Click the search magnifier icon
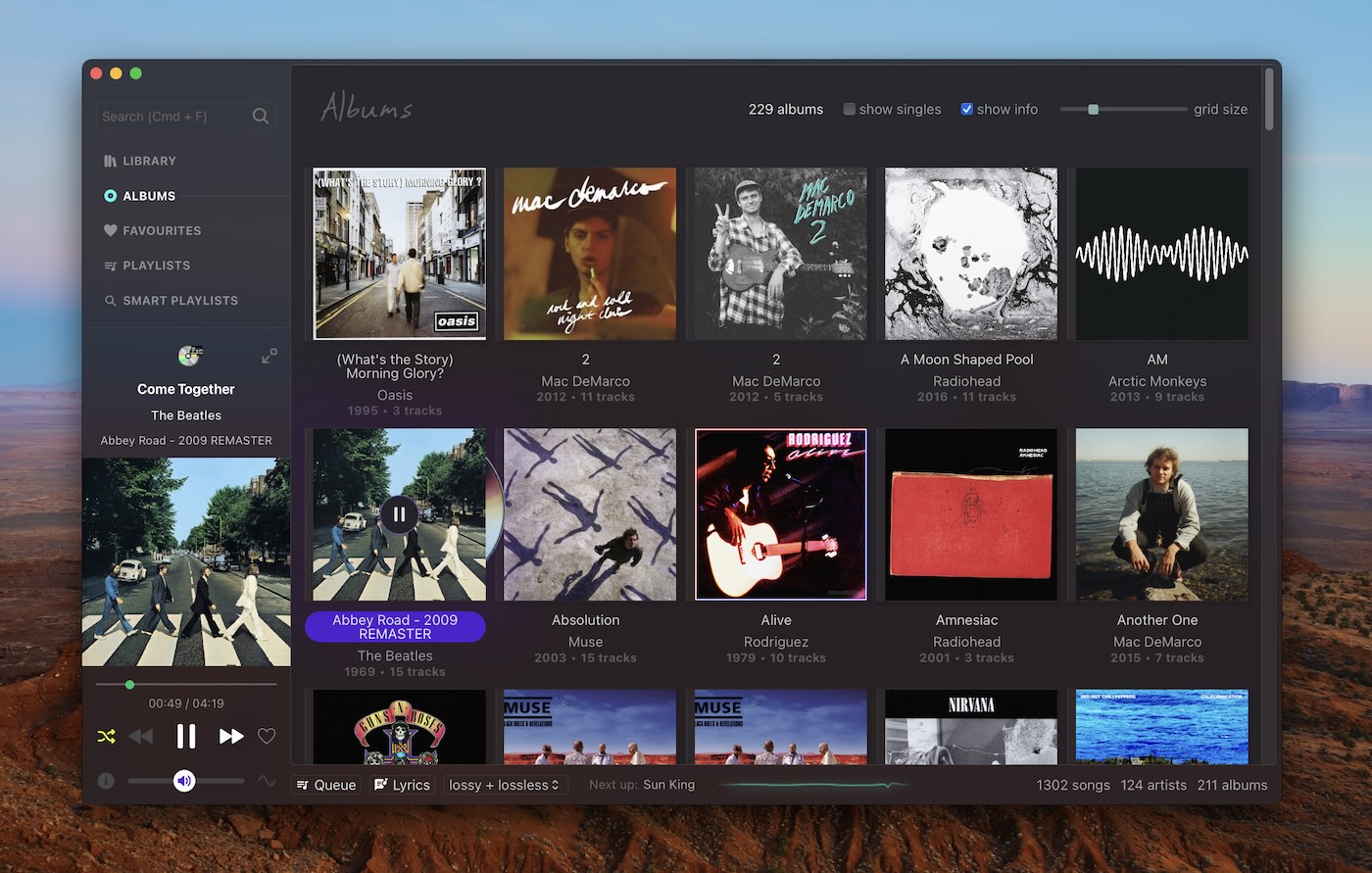 [x=260, y=116]
